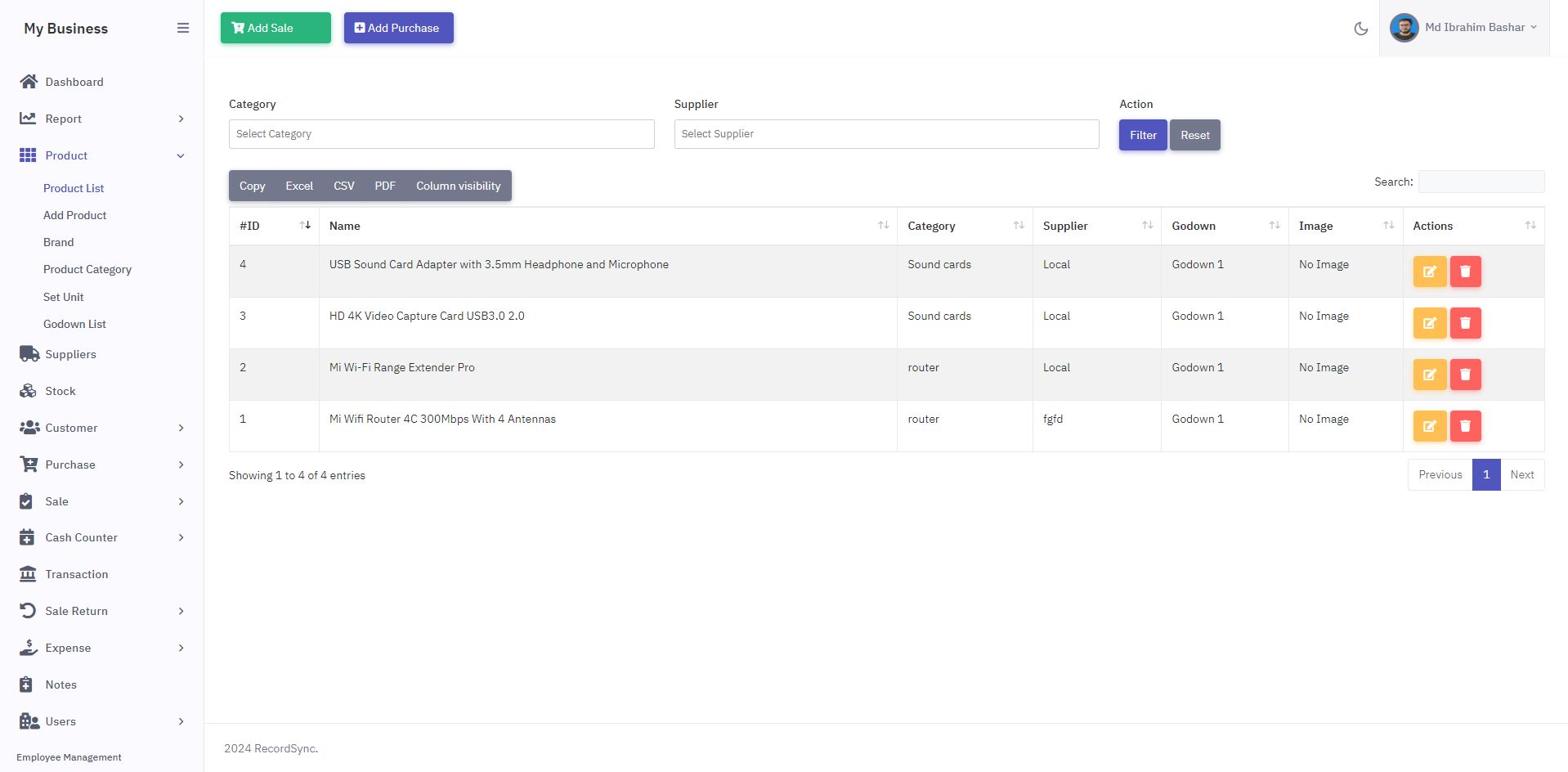The height and width of the screenshot is (772, 1568).
Task: Click the hamburger menu icon beside My Business
Action: [x=183, y=29]
